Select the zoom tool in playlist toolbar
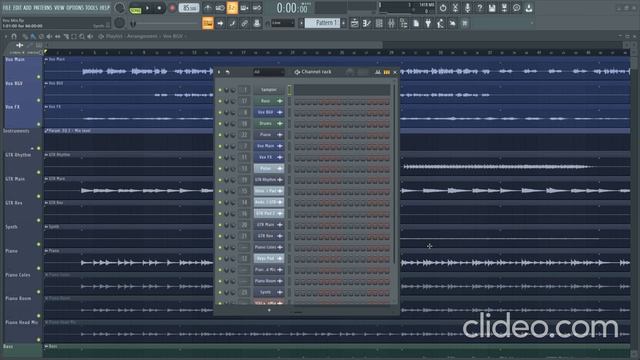 (x=82, y=36)
